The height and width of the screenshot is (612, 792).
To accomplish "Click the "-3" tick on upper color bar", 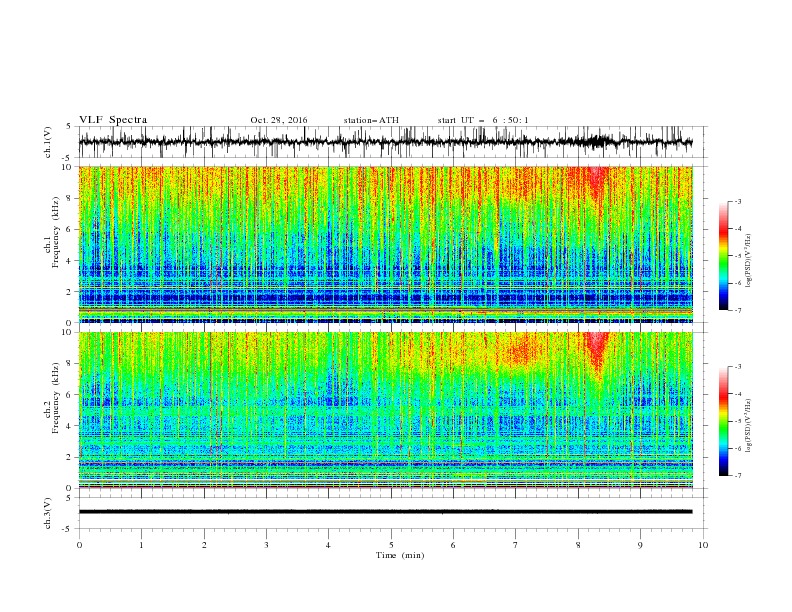I will point(737,201).
